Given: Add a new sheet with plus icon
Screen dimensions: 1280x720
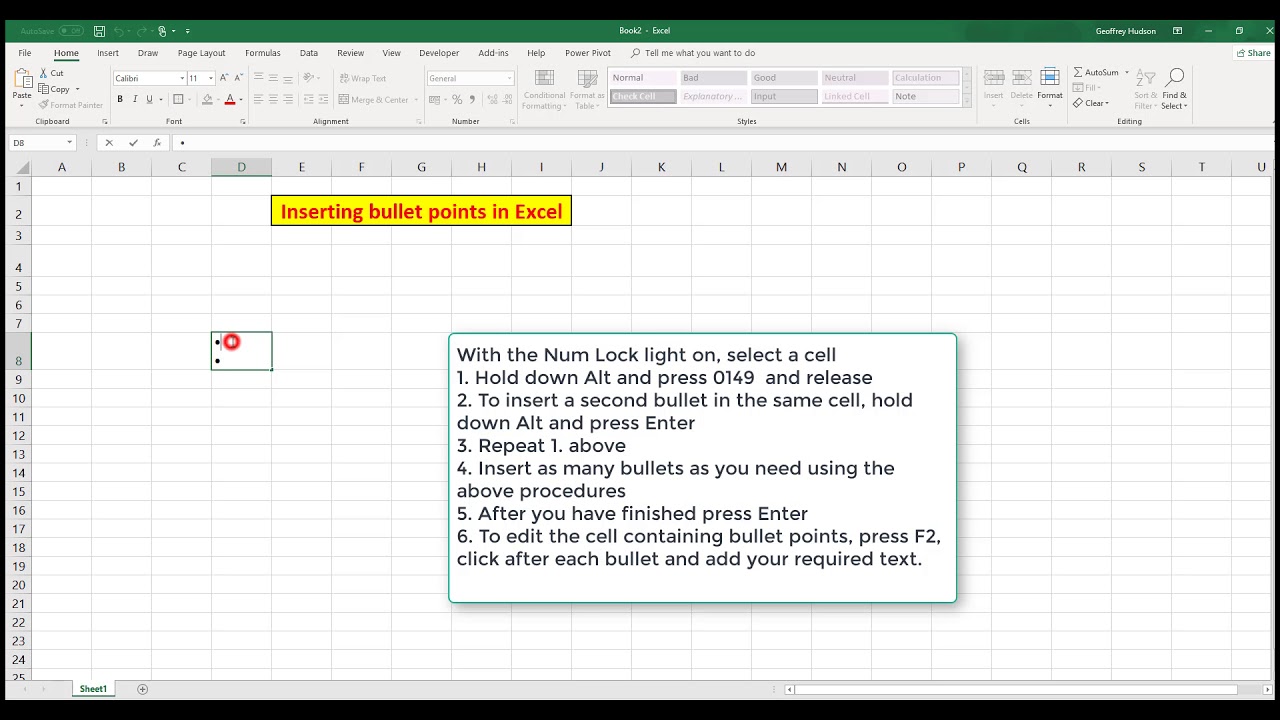Looking at the screenshot, I should click(142, 689).
